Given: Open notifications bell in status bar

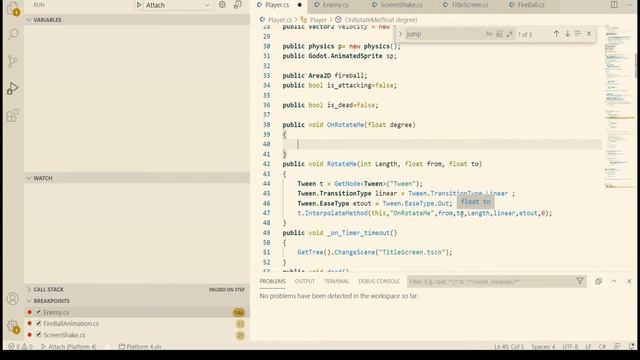Looking at the screenshot, I should 632,347.
